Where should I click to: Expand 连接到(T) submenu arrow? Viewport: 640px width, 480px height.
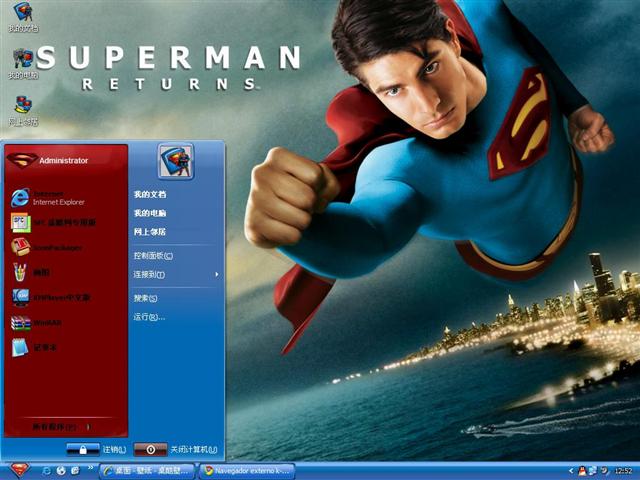(x=217, y=275)
